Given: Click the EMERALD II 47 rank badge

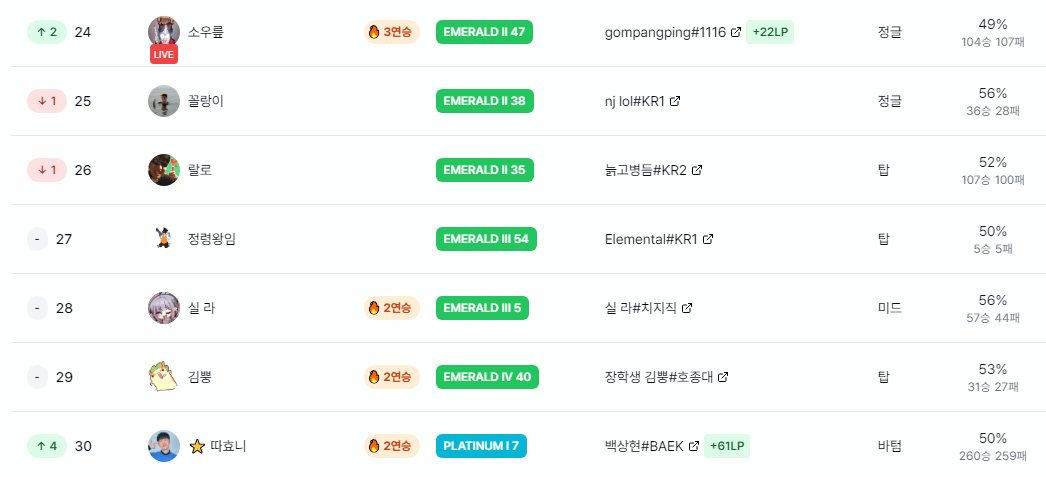Looking at the screenshot, I should tap(484, 32).
